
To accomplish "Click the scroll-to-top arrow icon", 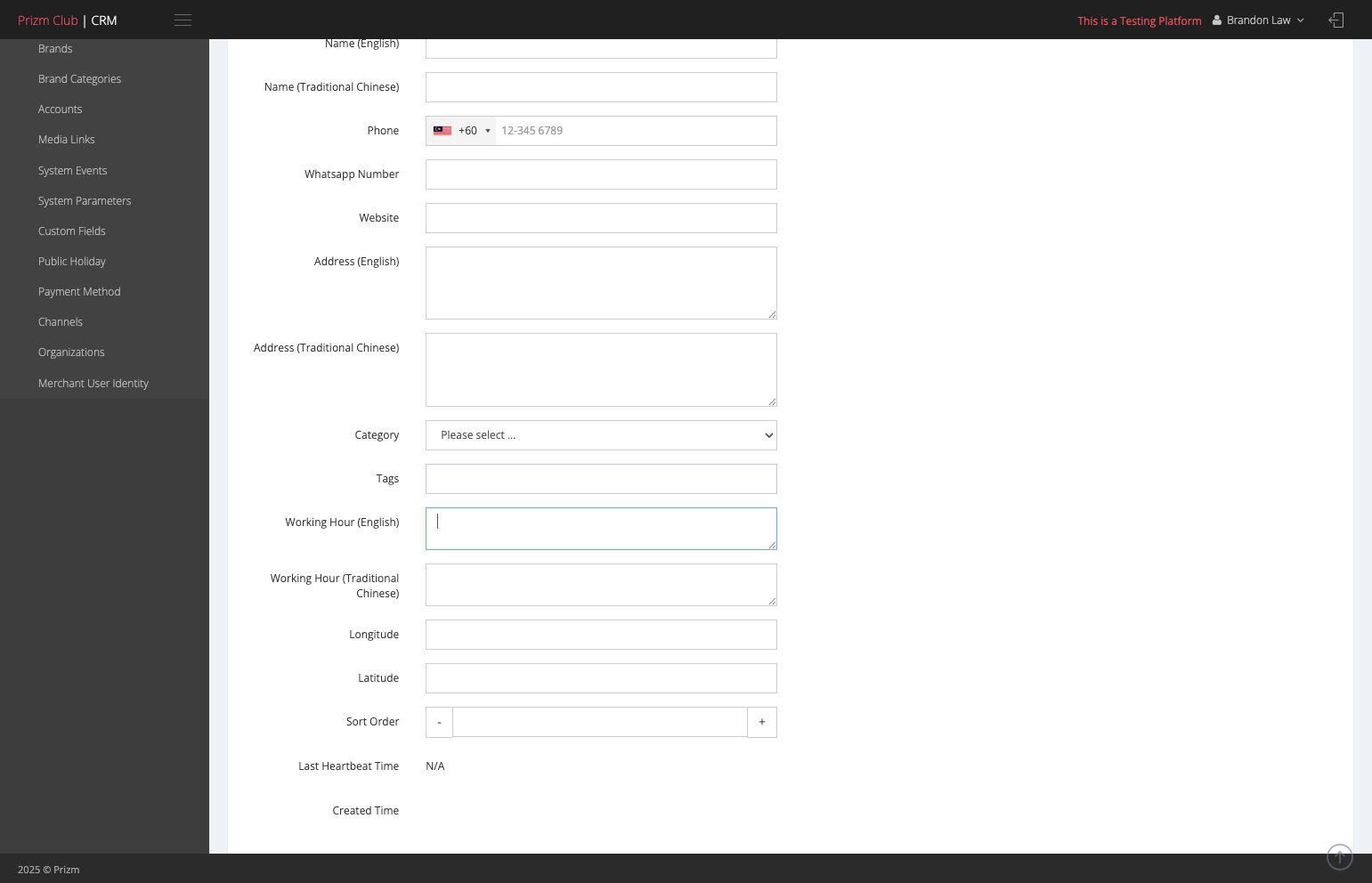I will pyautogui.click(x=1340, y=857).
